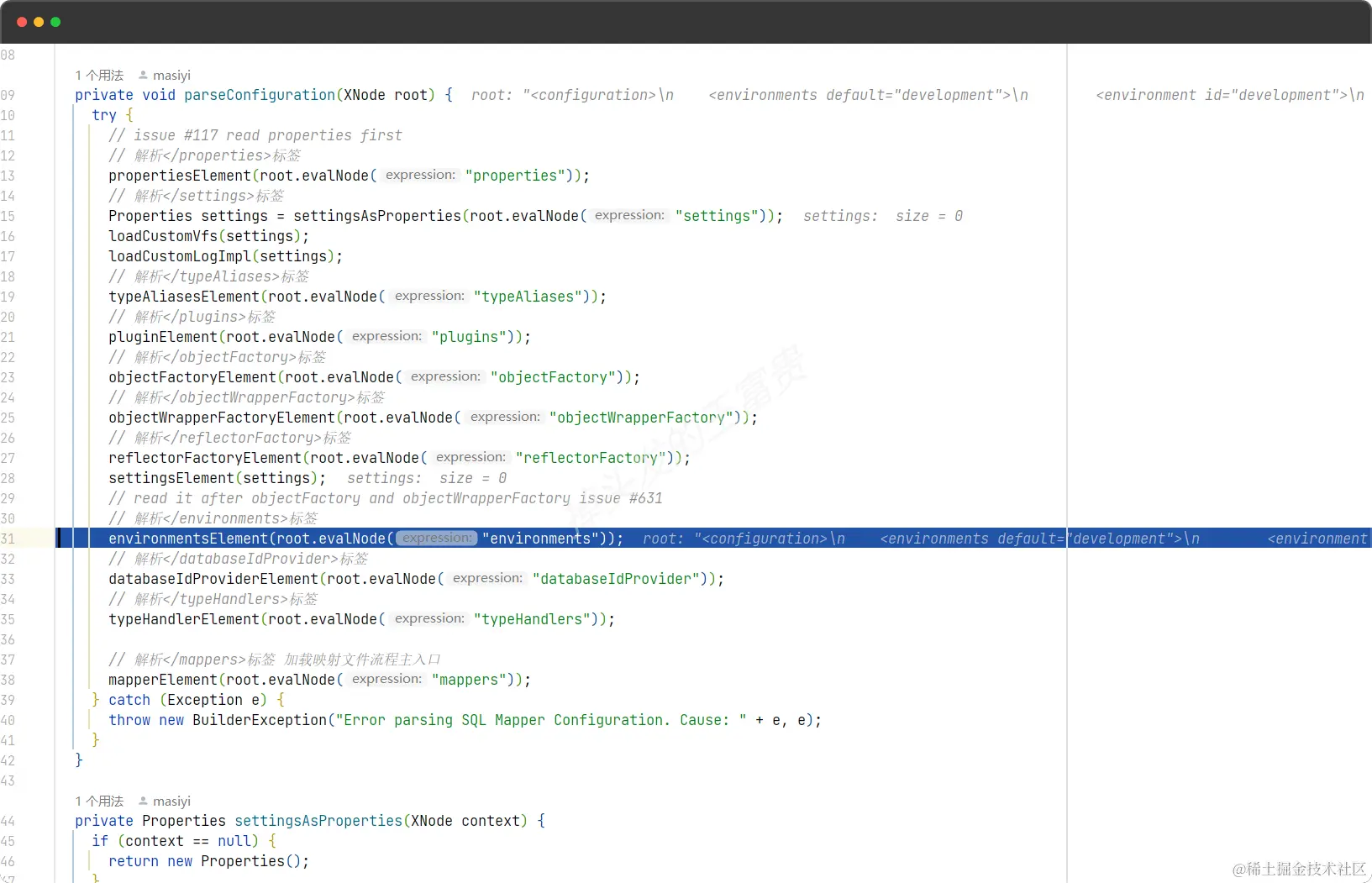Screen dimensions: 1372x883
Task: Click the "settings" string literal
Action: pos(717,216)
